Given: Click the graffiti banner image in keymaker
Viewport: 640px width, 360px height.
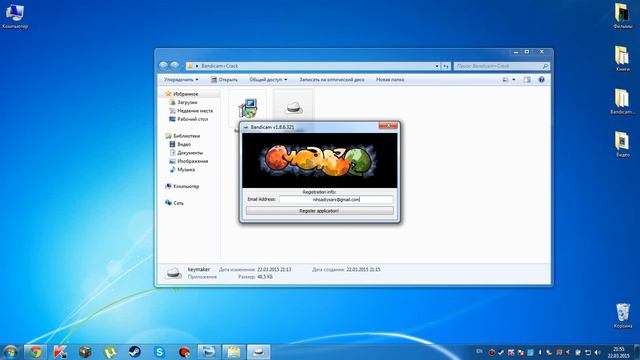Looking at the screenshot, I should 319,160.
